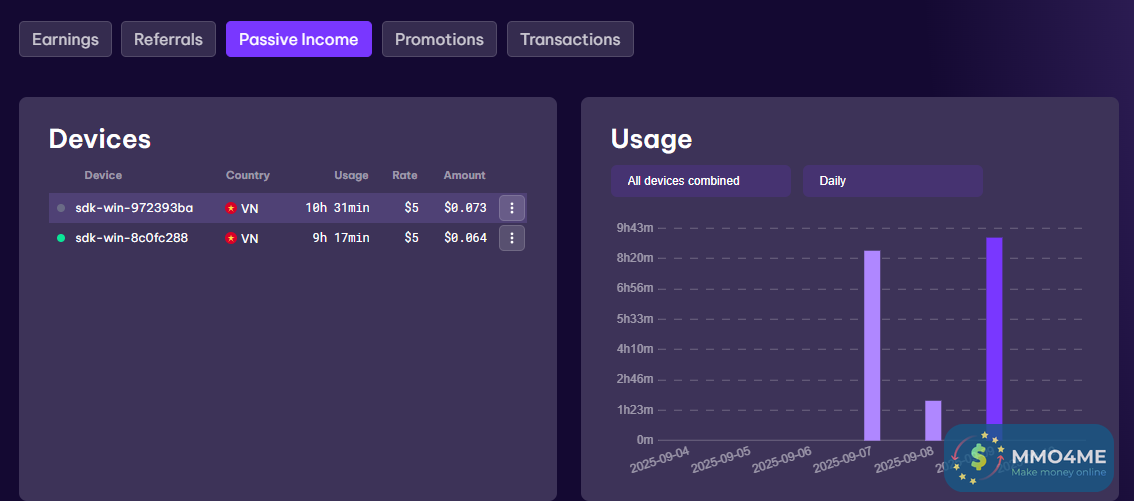Open the Referrals tab

(x=168, y=40)
